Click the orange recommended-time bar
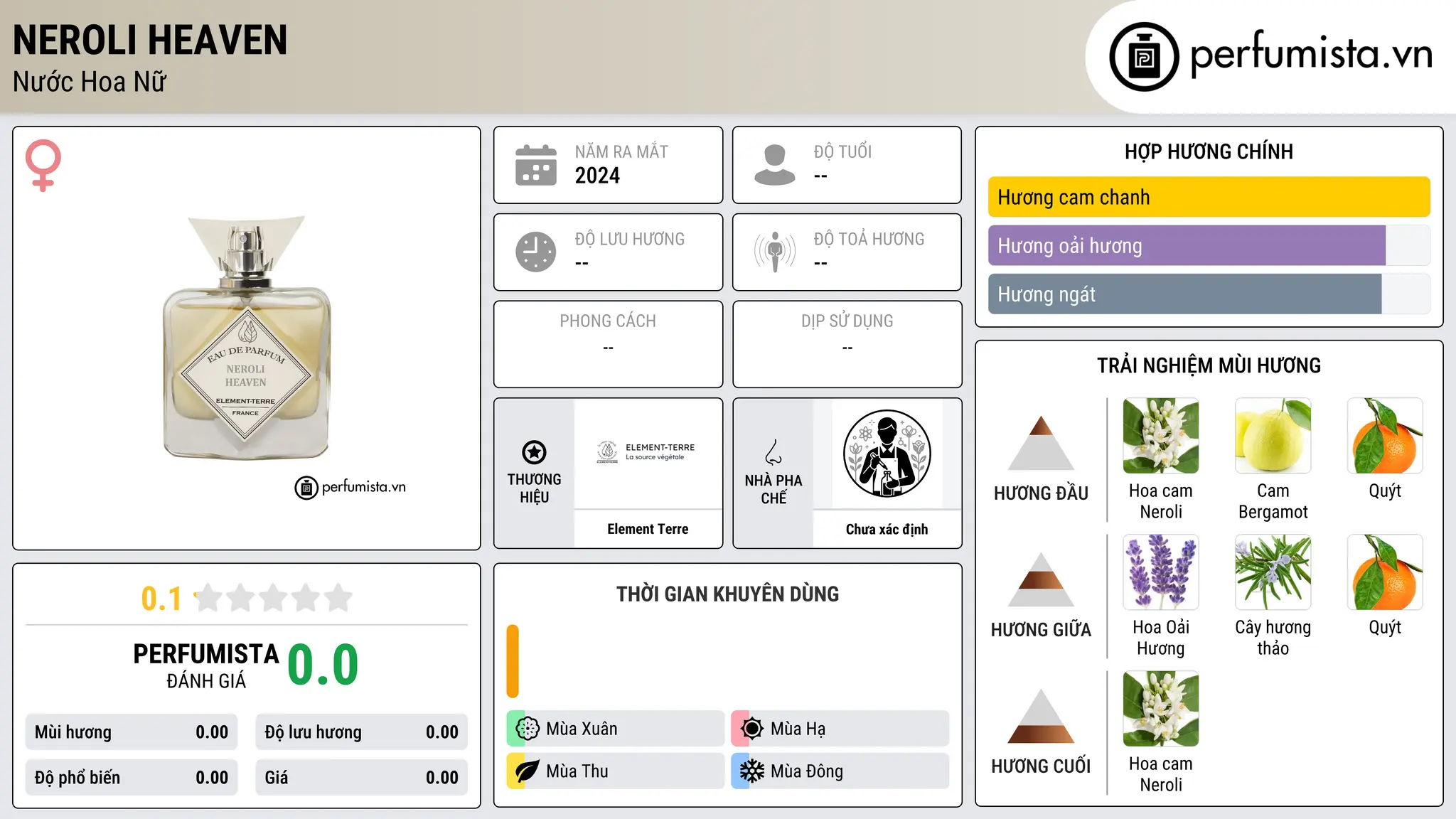The width and height of the screenshot is (1456, 819). click(x=513, y=661)
